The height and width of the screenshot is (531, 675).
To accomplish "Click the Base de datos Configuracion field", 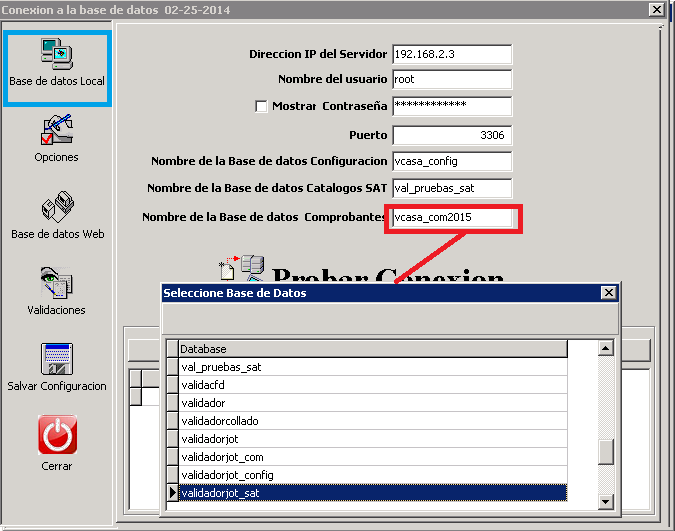I will tap(451, 161).
